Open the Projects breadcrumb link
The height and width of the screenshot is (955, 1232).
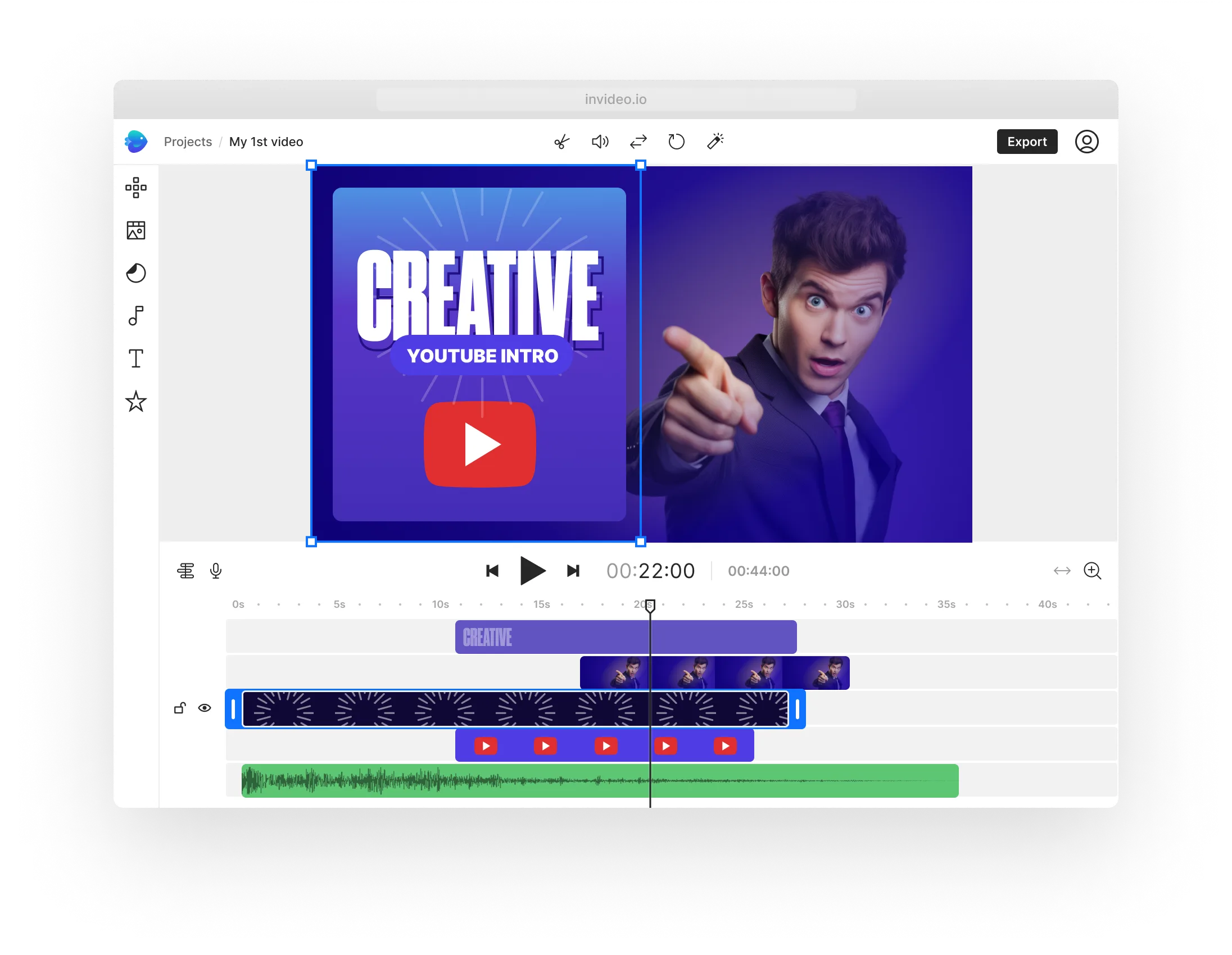(x=188, y=142)
